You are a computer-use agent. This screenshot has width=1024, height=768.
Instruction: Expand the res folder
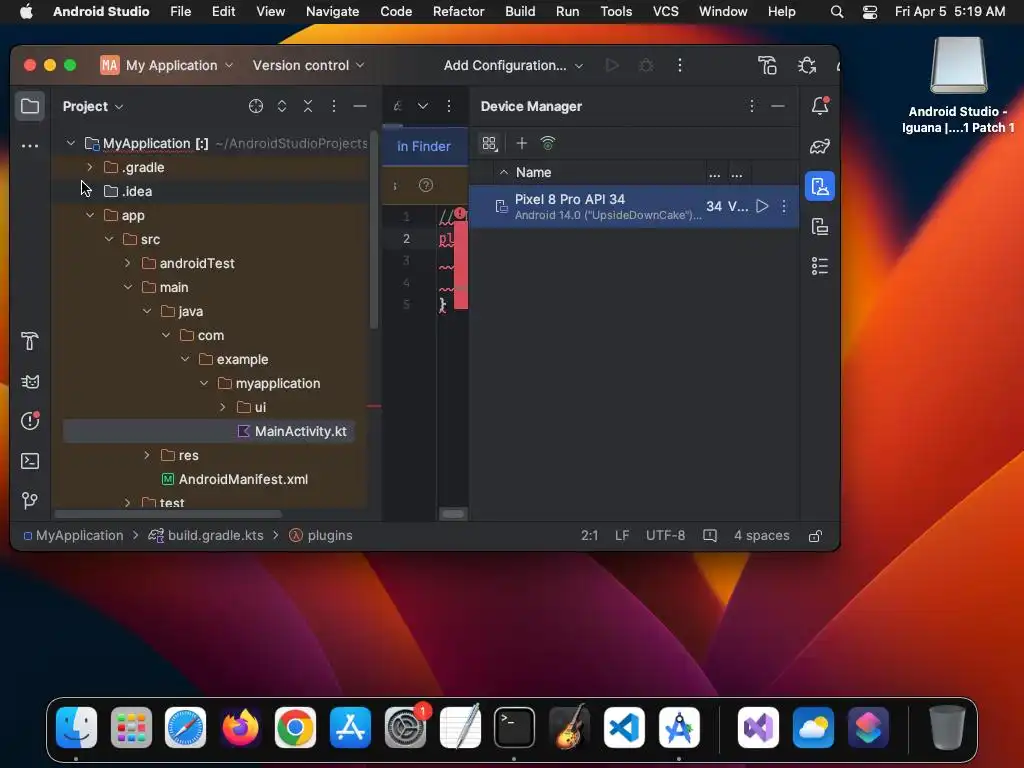click(x=147, y=455)
